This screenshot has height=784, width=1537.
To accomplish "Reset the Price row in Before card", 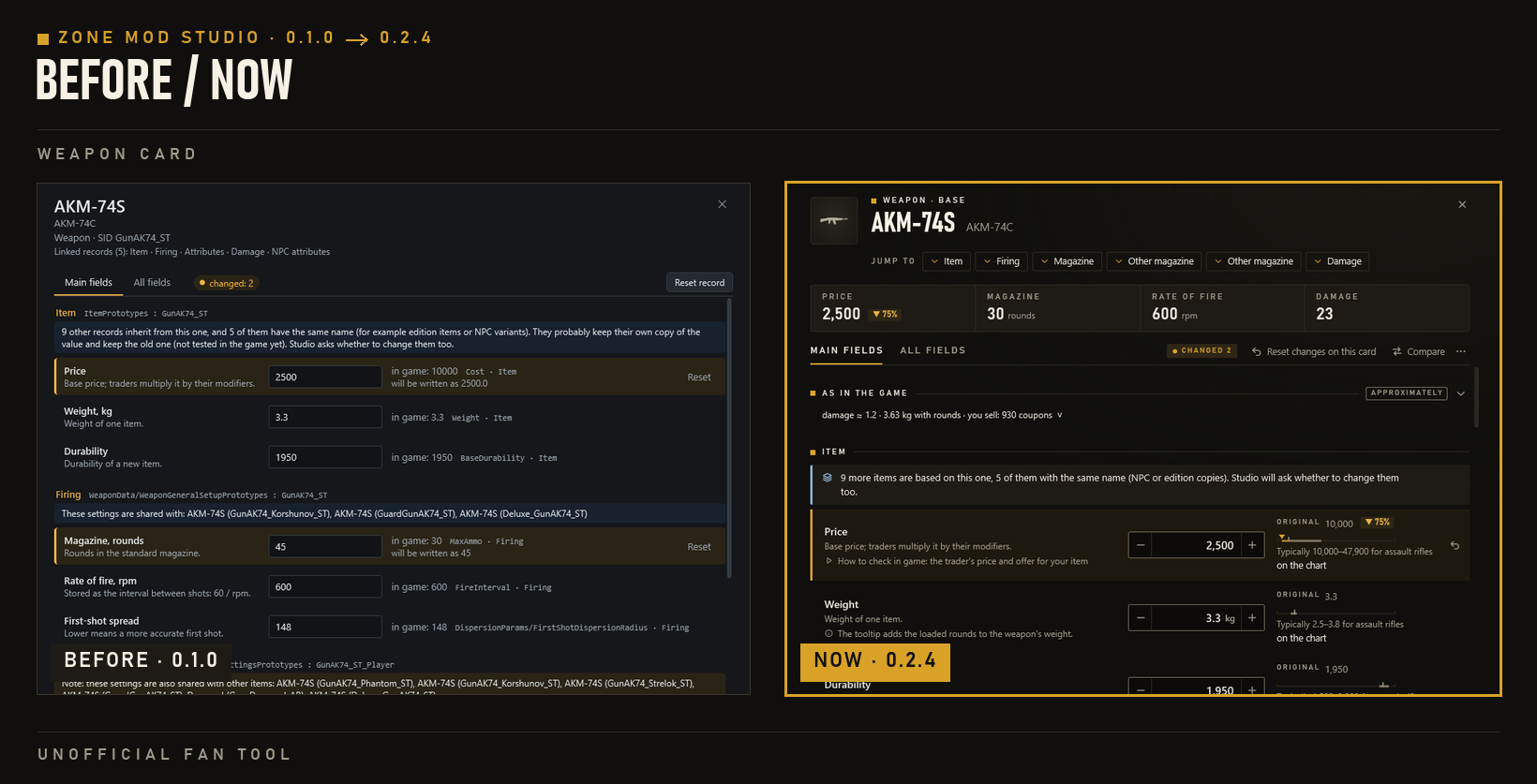I will click(x=699, y=377).
